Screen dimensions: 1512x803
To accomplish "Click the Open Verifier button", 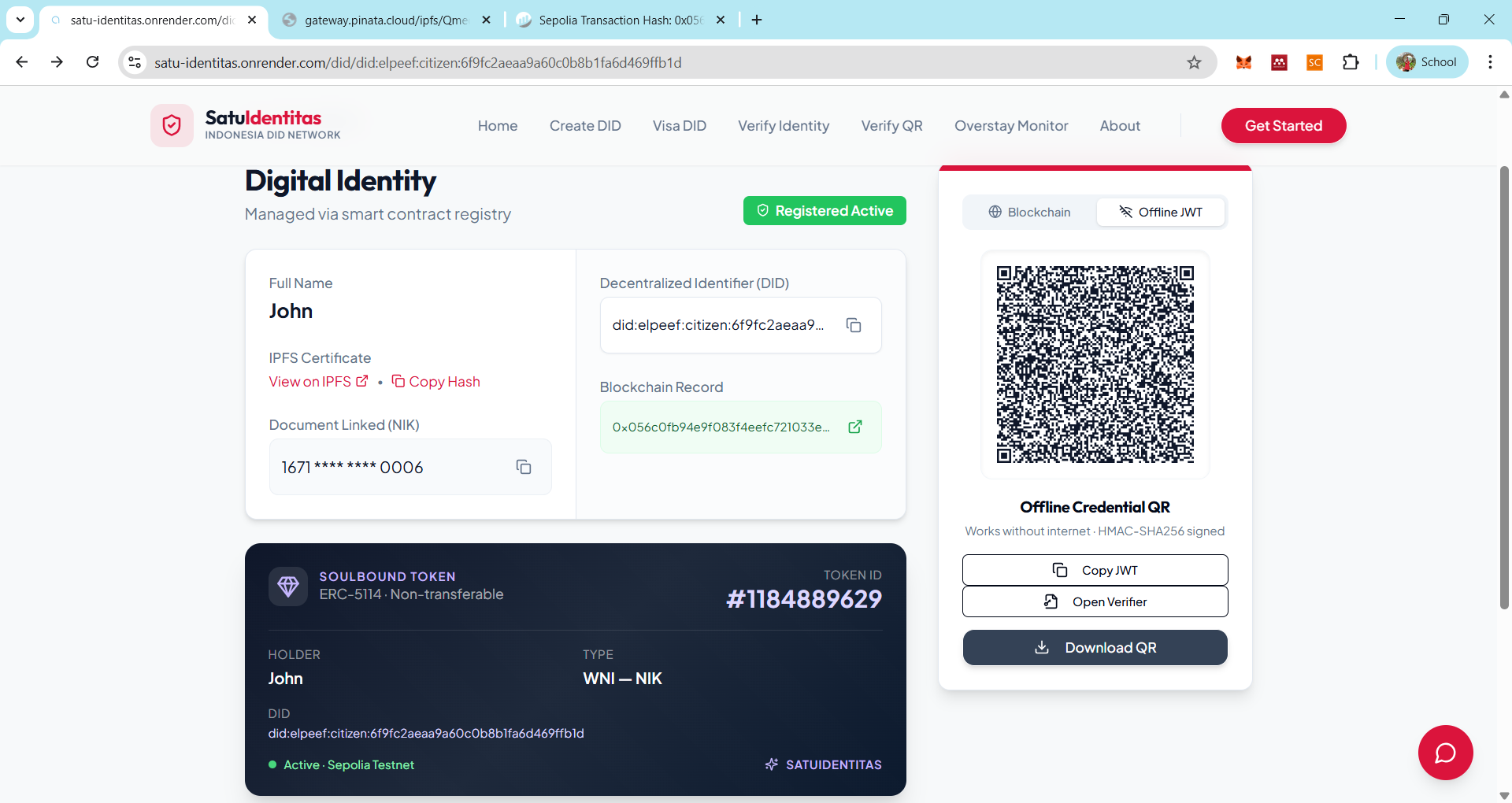I will pos(1095,601).
